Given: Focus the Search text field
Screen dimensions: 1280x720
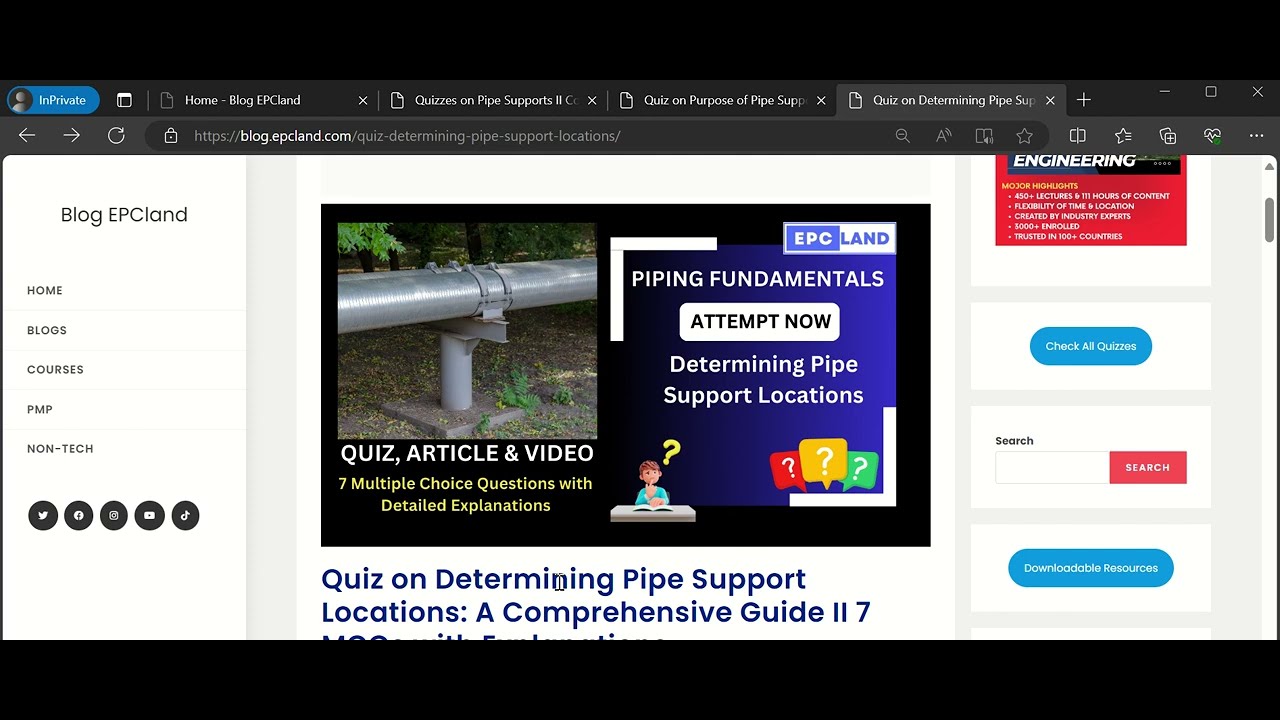Looking at the screenshot, I should (1052, 467).
